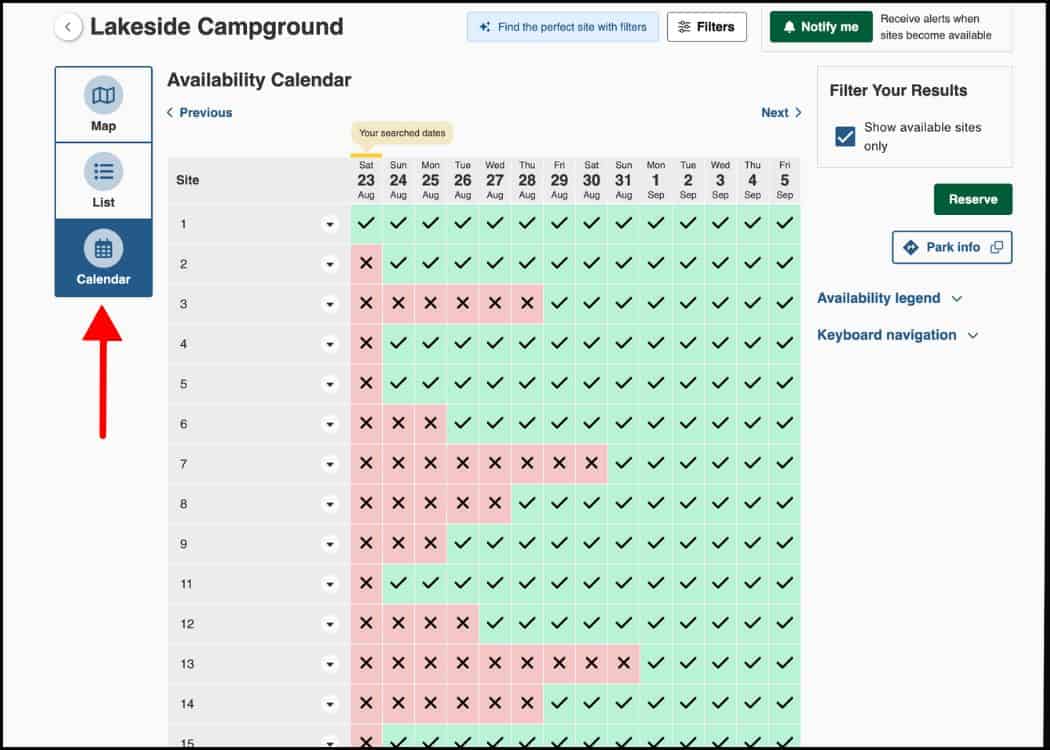1050x750 pixels.
Task: Select site 3 checkmark for Fri 29 Aug
Action: [x=559, y=303]
